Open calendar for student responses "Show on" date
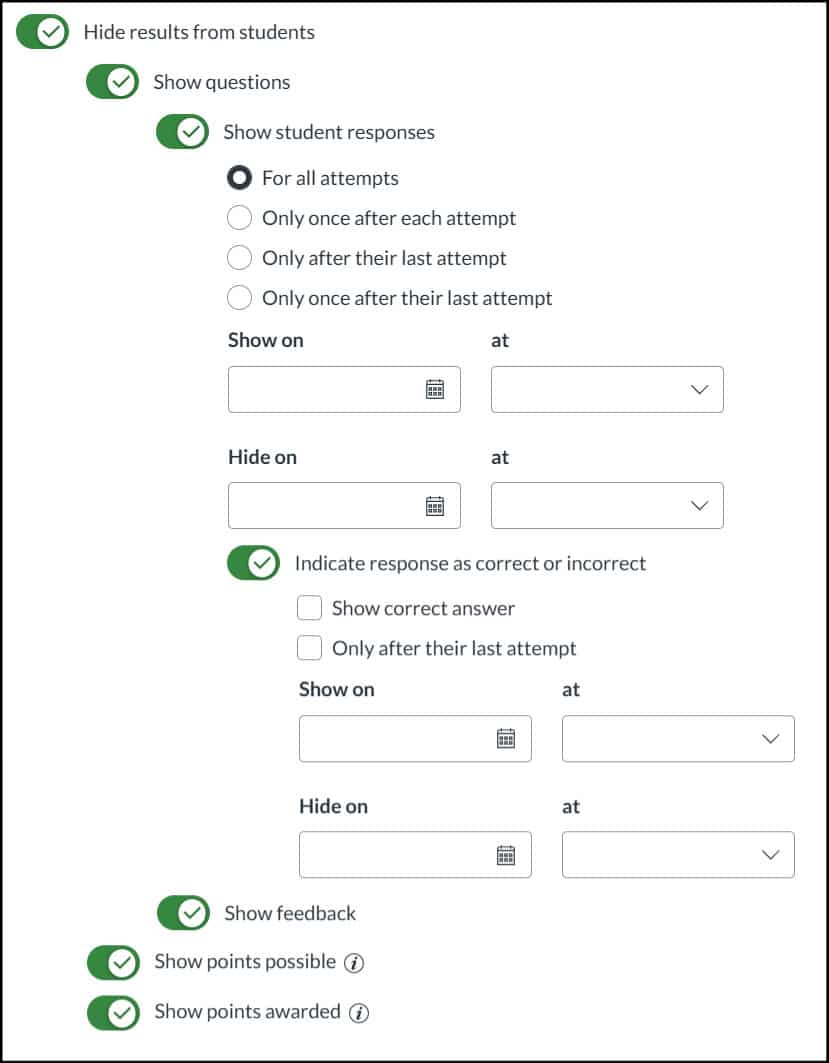 (x=435, y=390)
